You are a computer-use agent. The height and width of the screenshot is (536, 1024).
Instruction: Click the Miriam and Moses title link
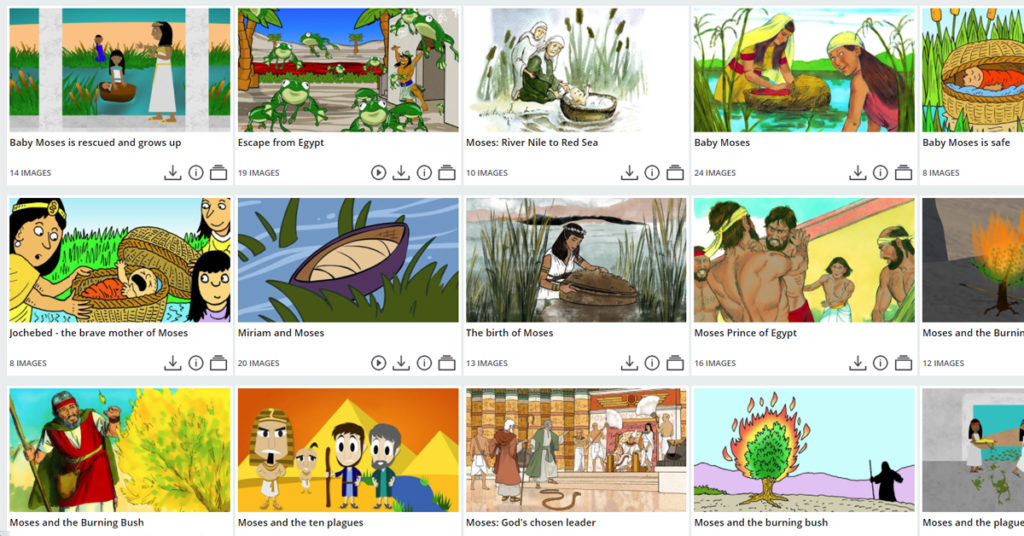[x=281, y=332]
